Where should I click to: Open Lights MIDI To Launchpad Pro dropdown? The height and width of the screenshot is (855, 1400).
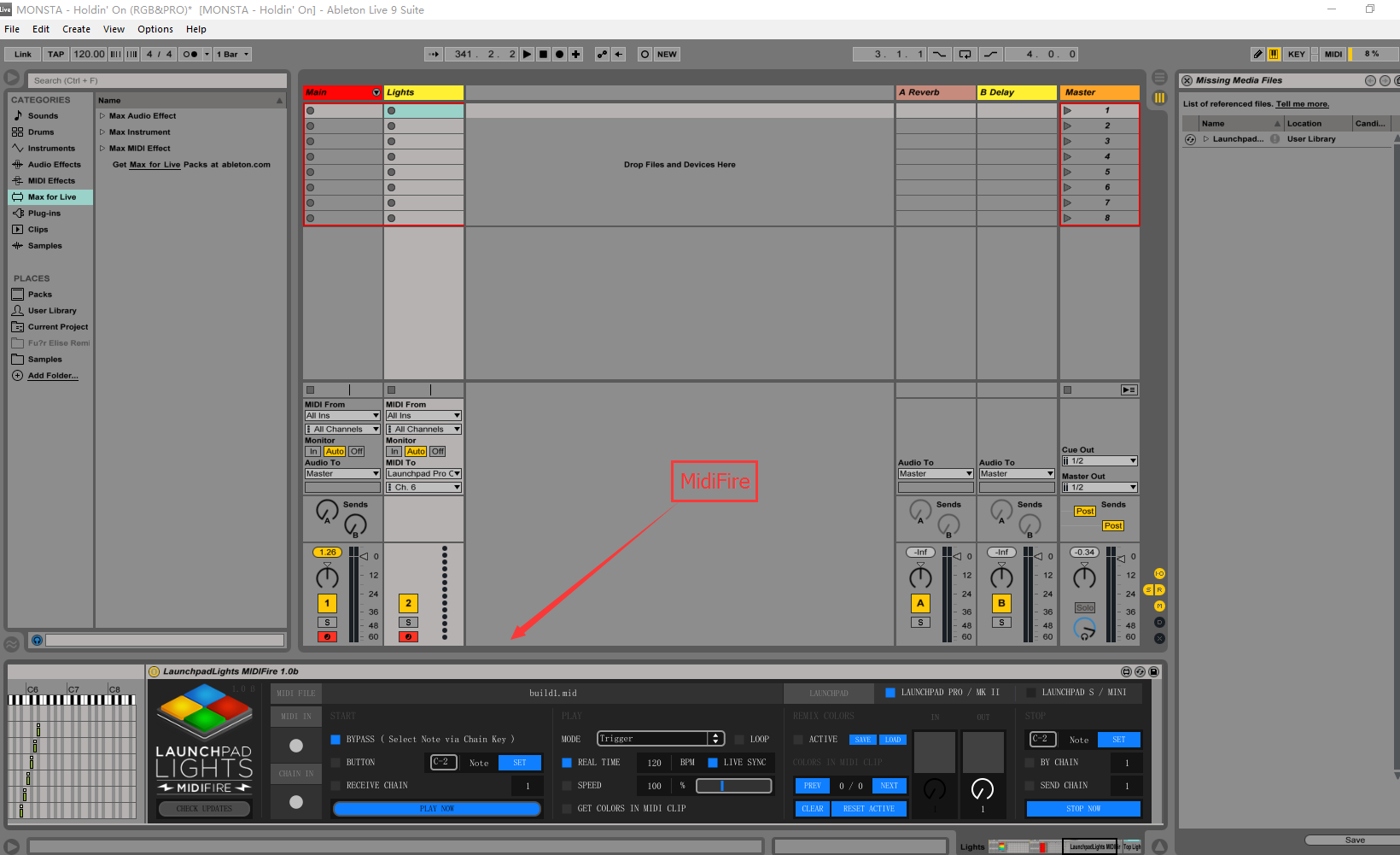423,474
